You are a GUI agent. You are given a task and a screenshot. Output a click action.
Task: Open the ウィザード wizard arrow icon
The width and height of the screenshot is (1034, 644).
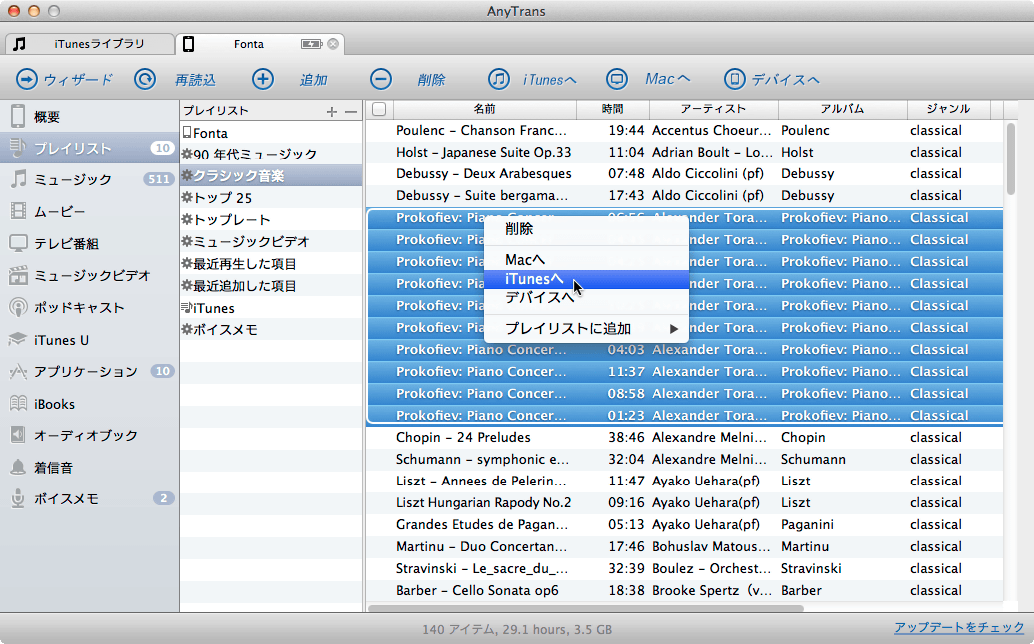pyautogui.click(x=27, y=80)
